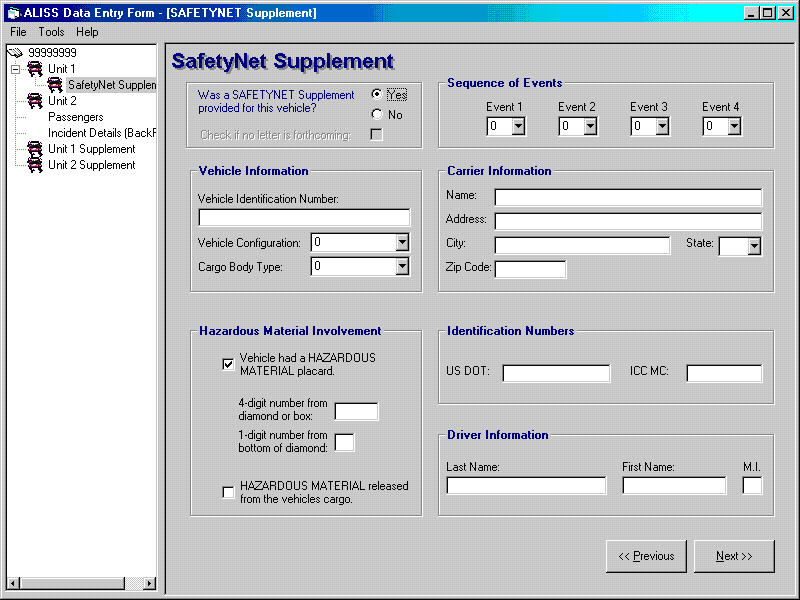The image size is (800, 600).
Task: Select No for SAFETYNET Supplement provided
Action: pos(377,114)
